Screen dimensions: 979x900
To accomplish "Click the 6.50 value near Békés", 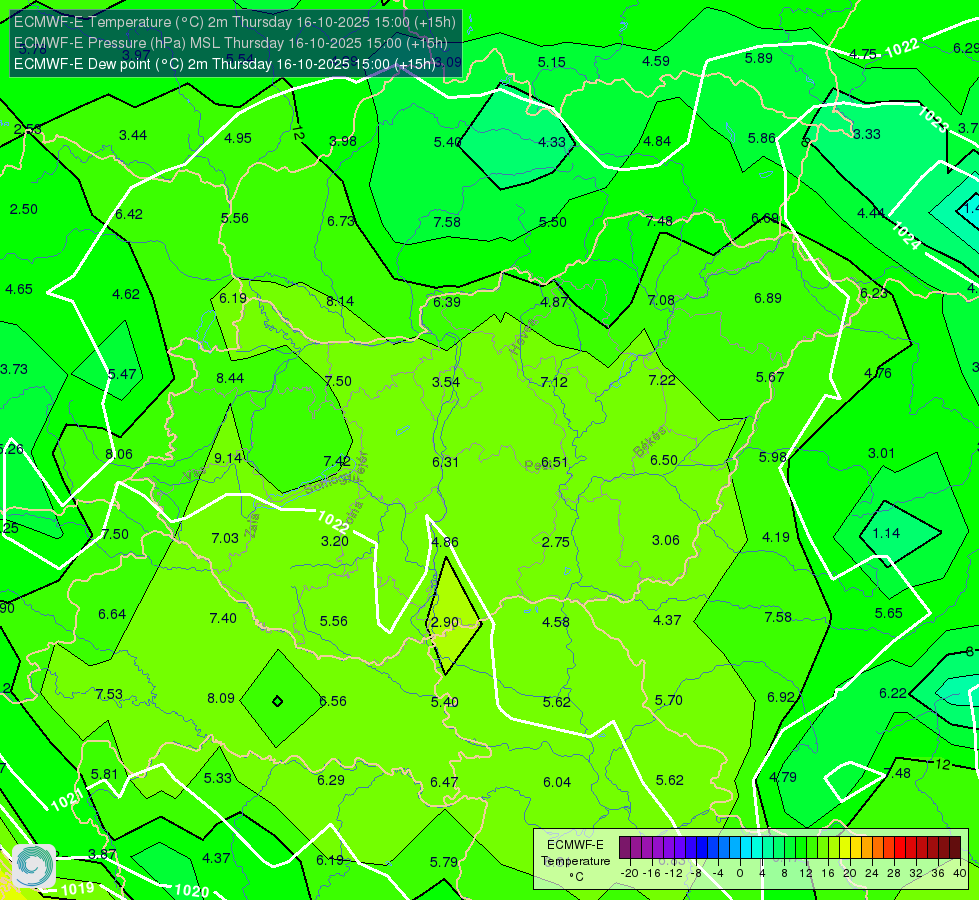I will pos(664,460).
